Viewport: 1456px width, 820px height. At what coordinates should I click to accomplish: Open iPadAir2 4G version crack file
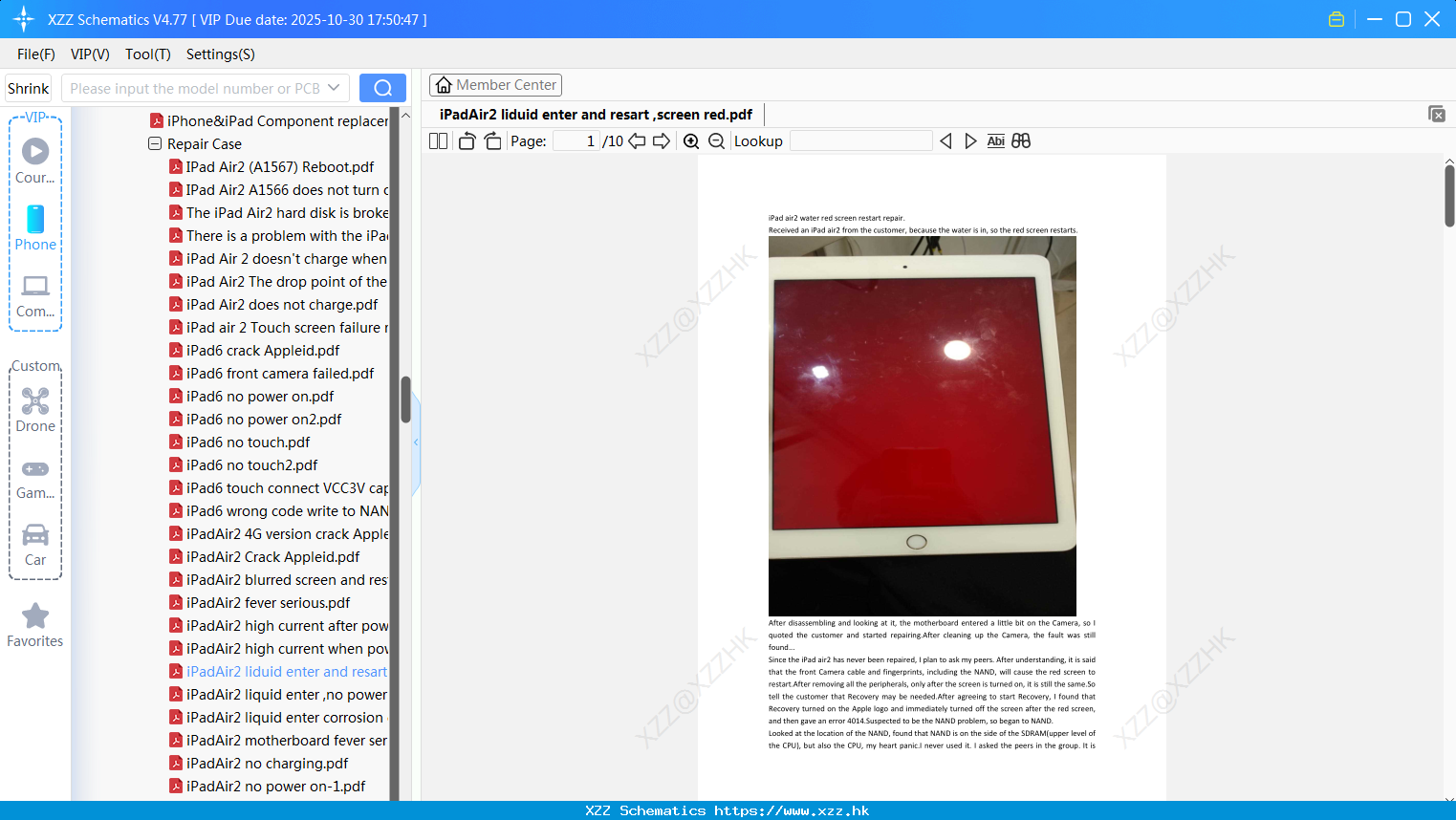click(278, 534)
